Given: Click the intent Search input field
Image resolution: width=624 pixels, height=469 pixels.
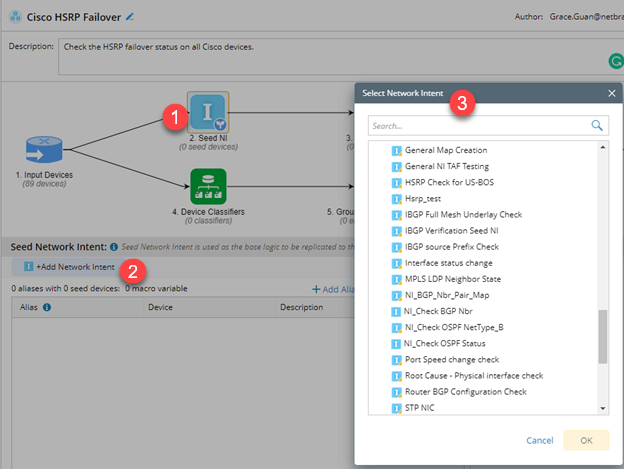Looking at the screenshot, I should coord(480,126).
